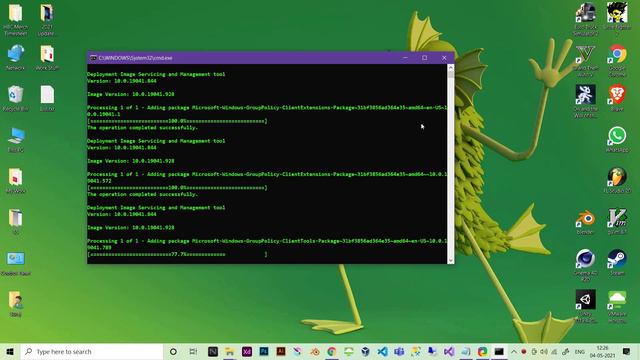Open Task View on the taskbar
Viewport: 640px width, 360px height.
point(193,351)
